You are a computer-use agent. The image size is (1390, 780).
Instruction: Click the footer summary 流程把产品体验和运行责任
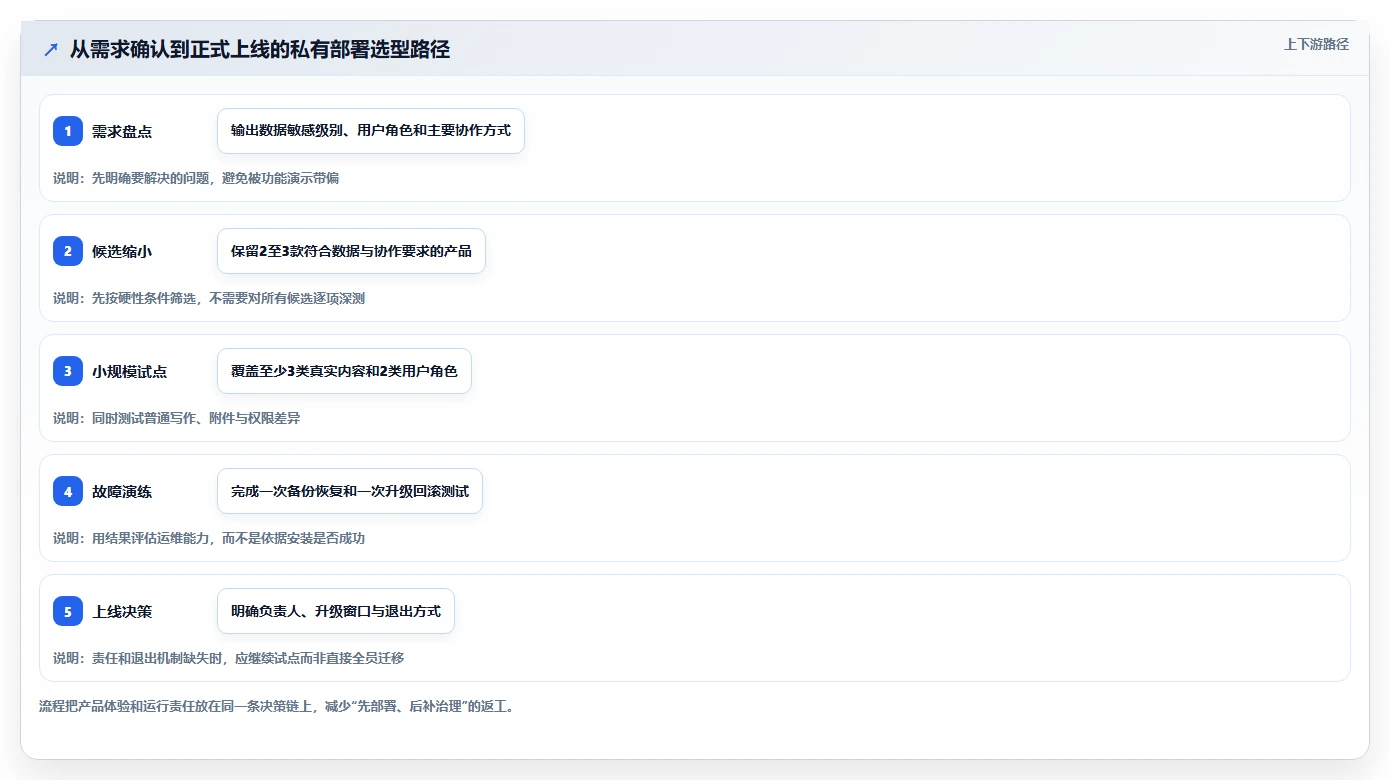pos(276,706)
